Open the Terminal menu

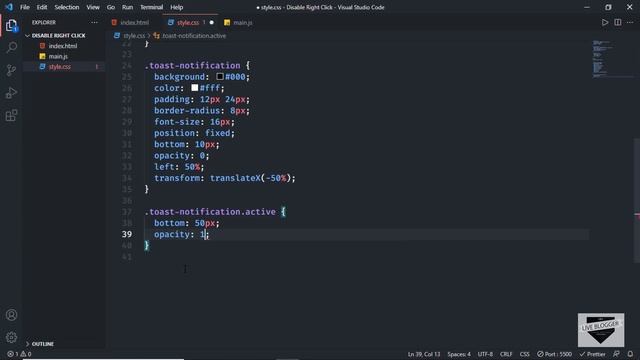point(151,7)
